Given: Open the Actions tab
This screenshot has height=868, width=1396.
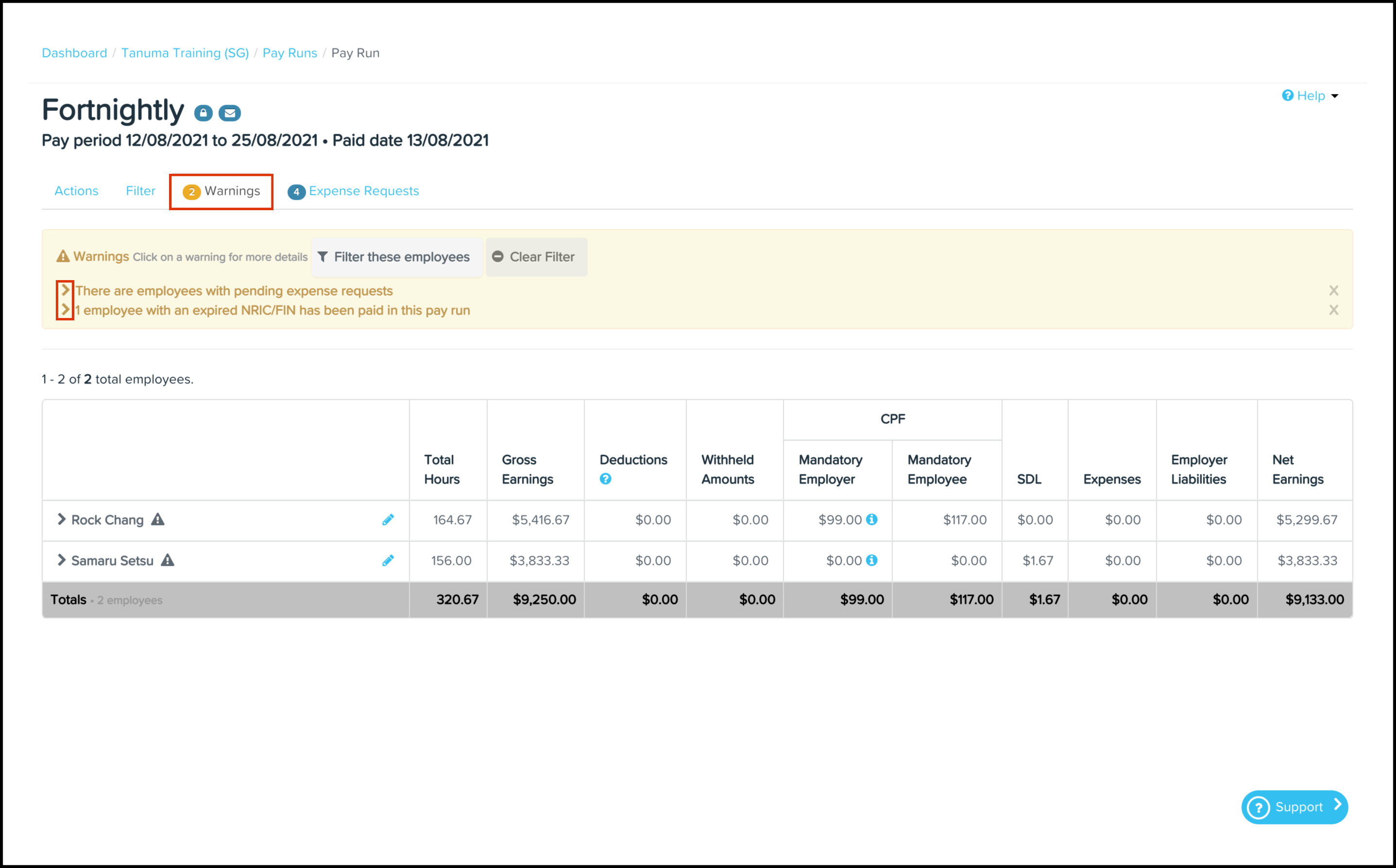Looking at the screenshot, I should 76,191.
